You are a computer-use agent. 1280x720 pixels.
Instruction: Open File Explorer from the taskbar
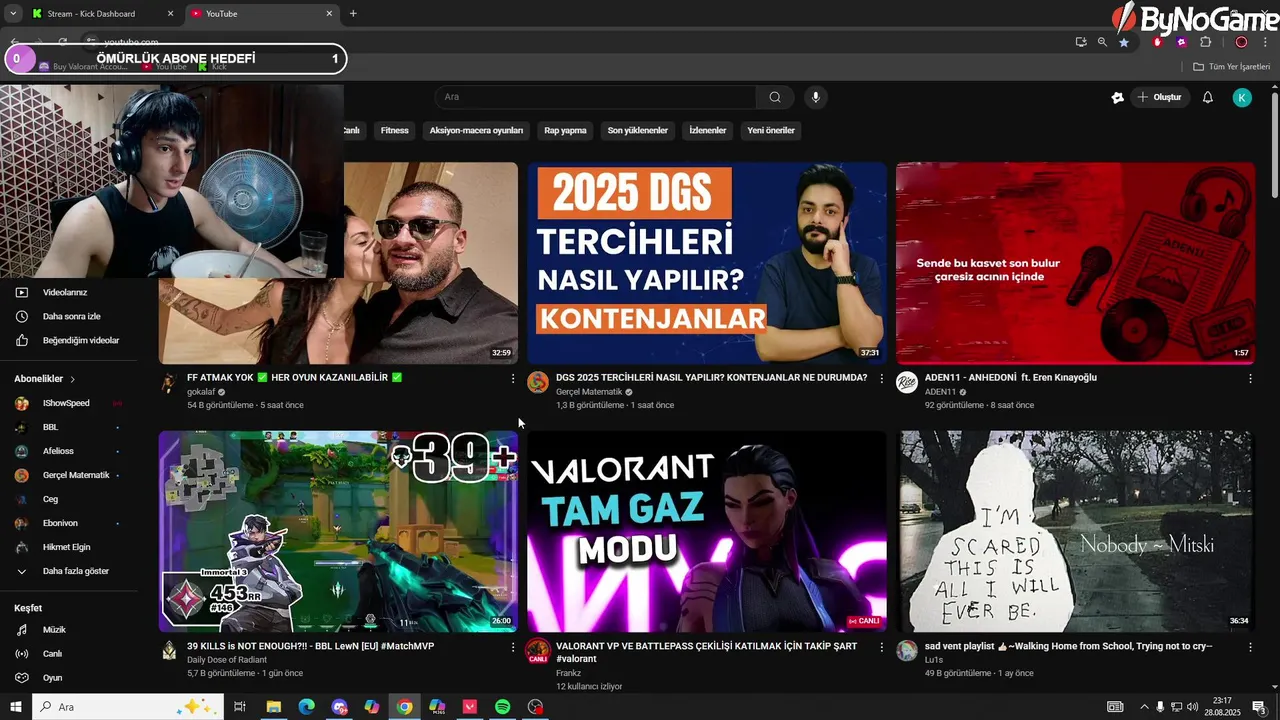[x=273, y=707]
